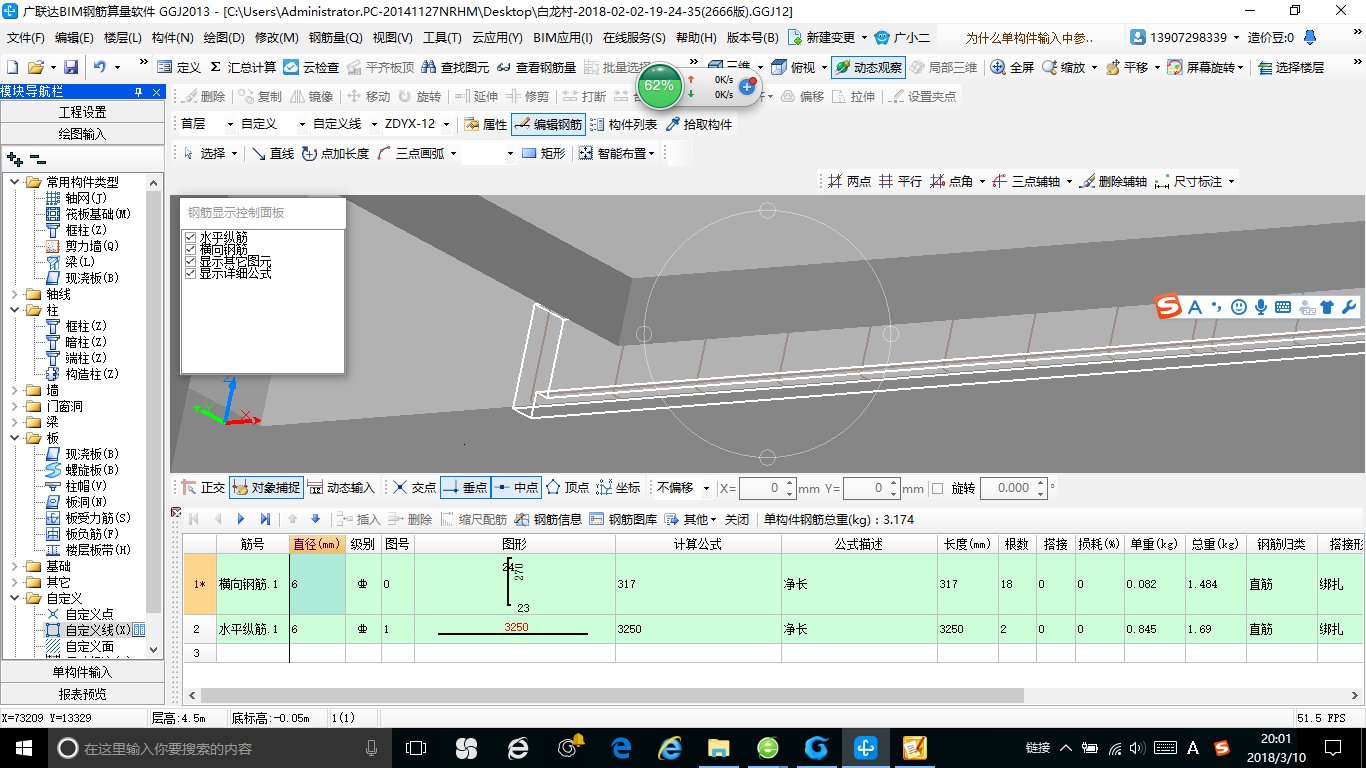Toggle 动态输入 dynamic input

[x=341, y=487]
